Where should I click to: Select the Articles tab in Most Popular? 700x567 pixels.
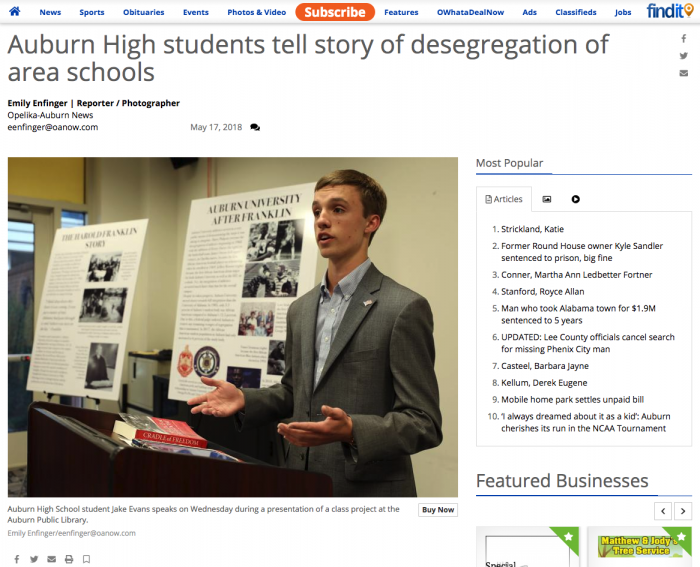click(504, 199)
